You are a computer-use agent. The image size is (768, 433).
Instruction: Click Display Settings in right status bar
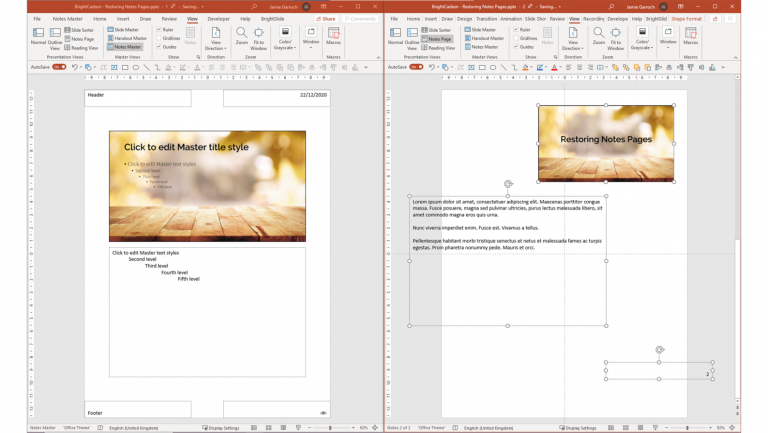pyautogui.click(x=578, y=428)
